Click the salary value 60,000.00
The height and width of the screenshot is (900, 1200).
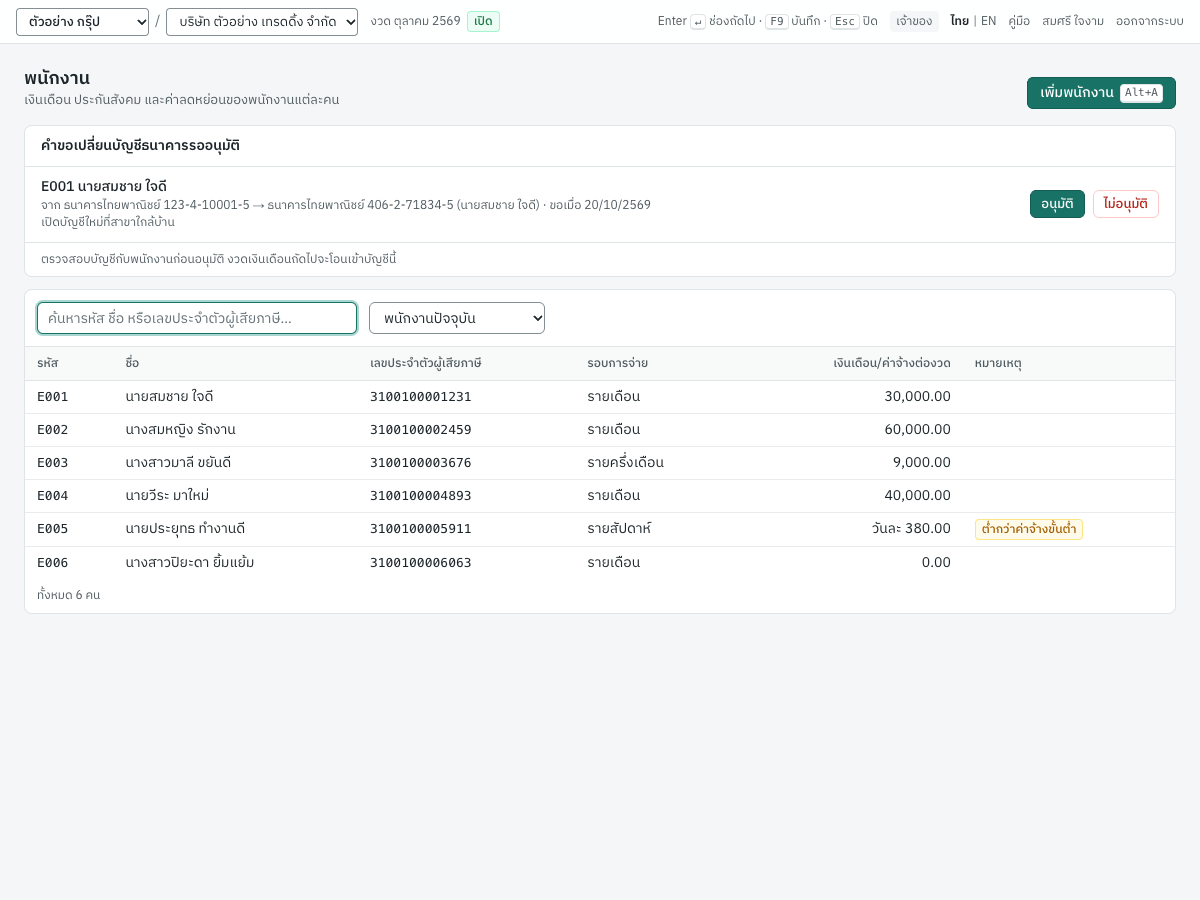point(917,429)
